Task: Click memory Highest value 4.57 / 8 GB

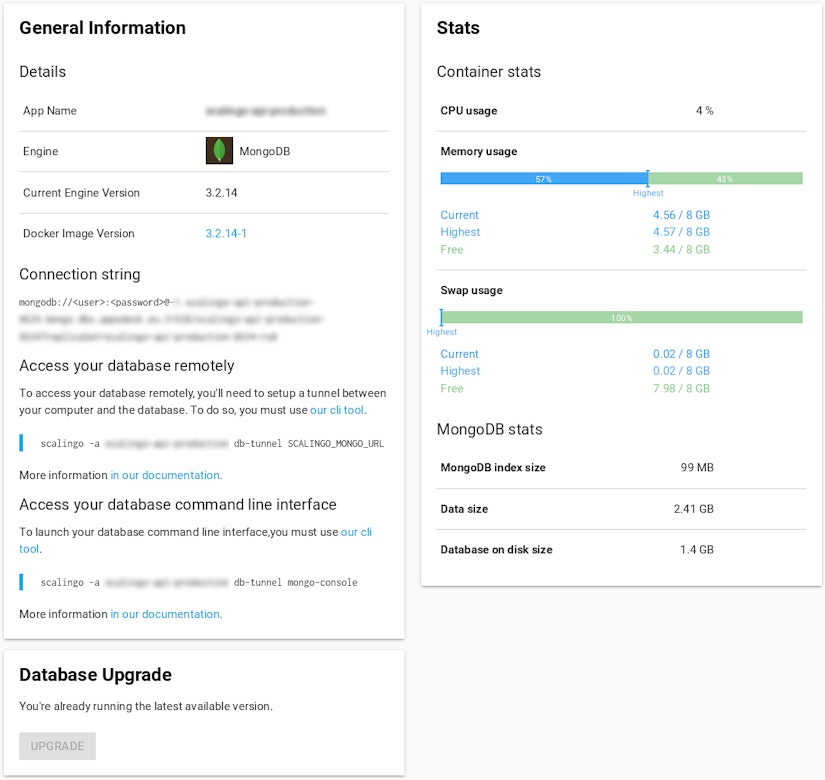Action: [x=681, y=232]
